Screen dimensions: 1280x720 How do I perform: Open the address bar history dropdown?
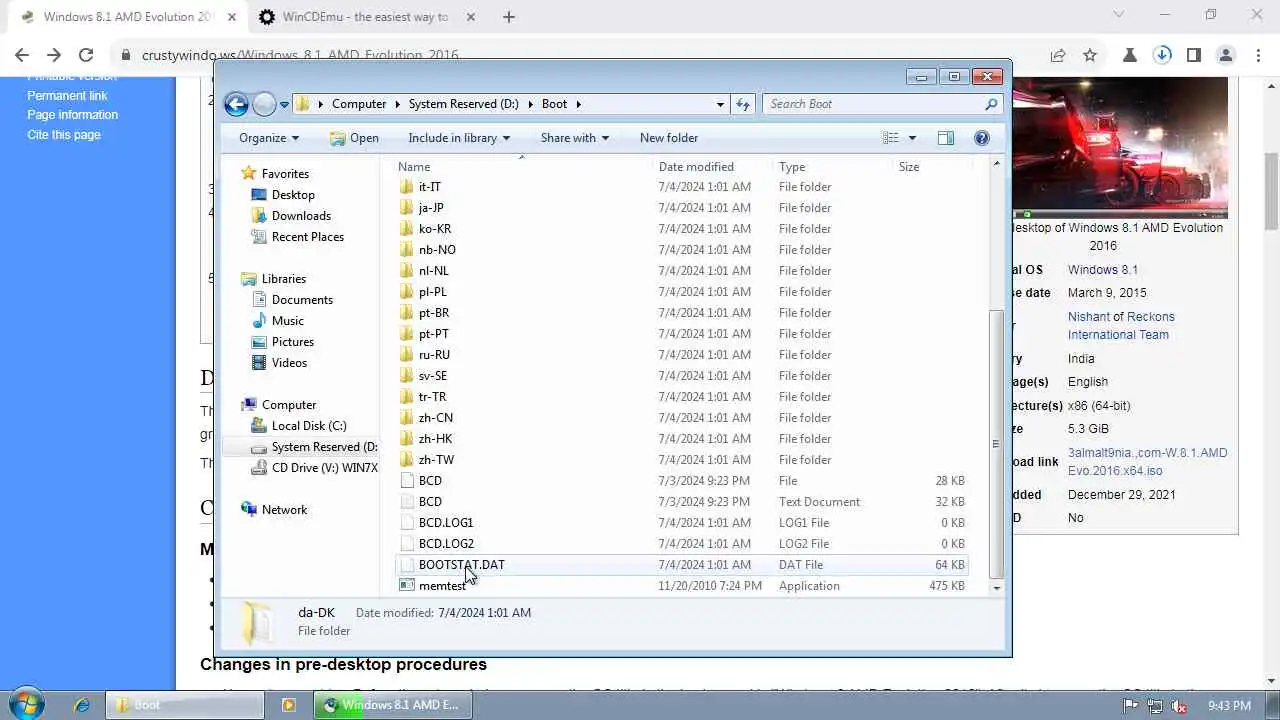point(720,104)
